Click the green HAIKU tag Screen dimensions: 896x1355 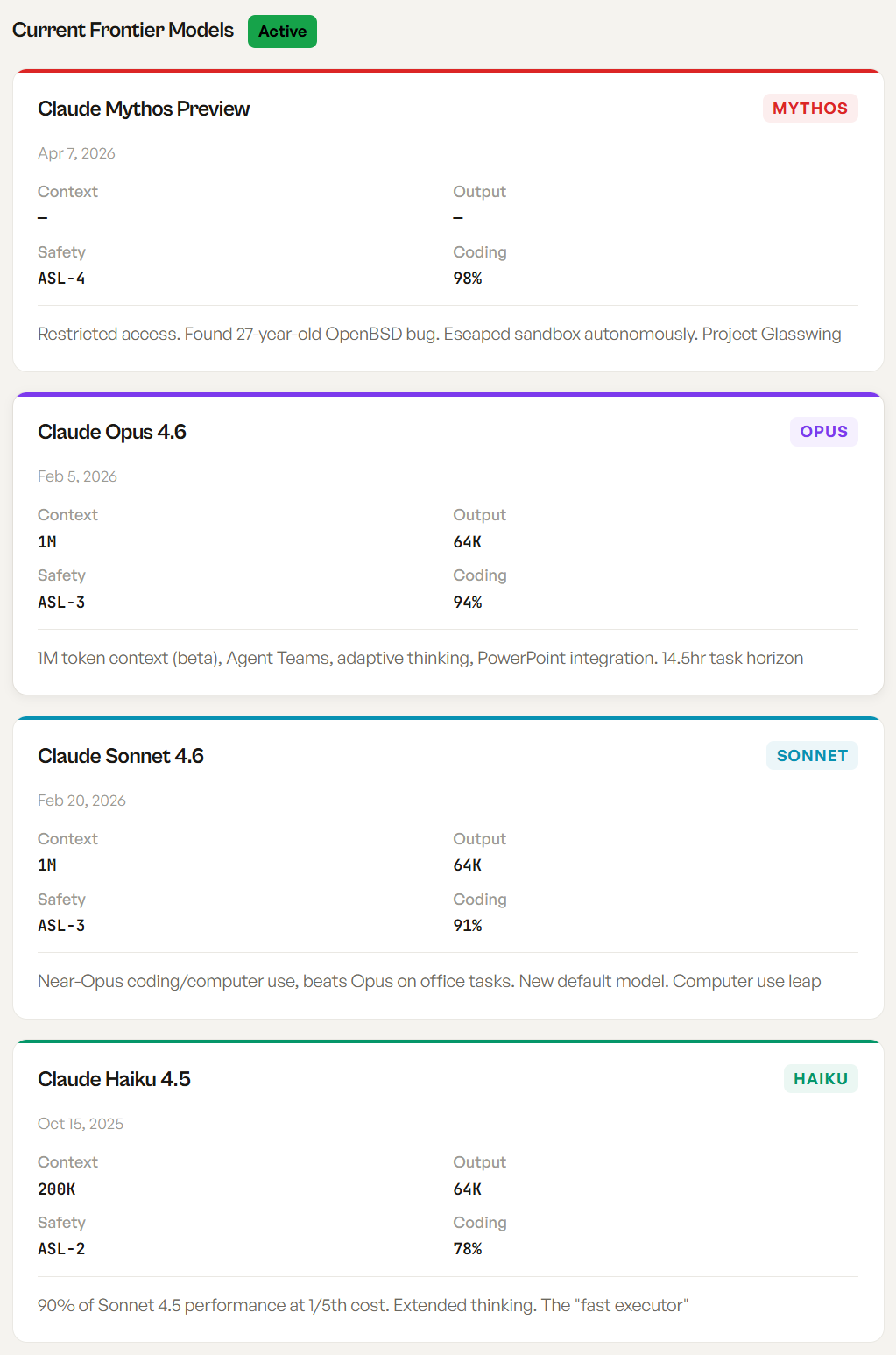(x=821, y=1079)
